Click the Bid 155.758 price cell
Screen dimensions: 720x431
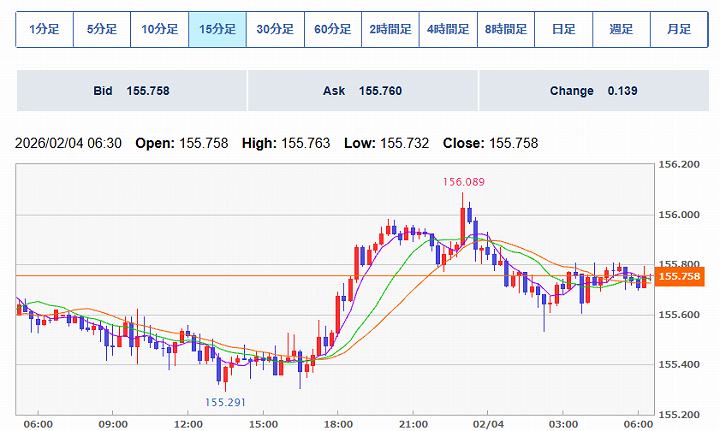click(x=131, y=91)
